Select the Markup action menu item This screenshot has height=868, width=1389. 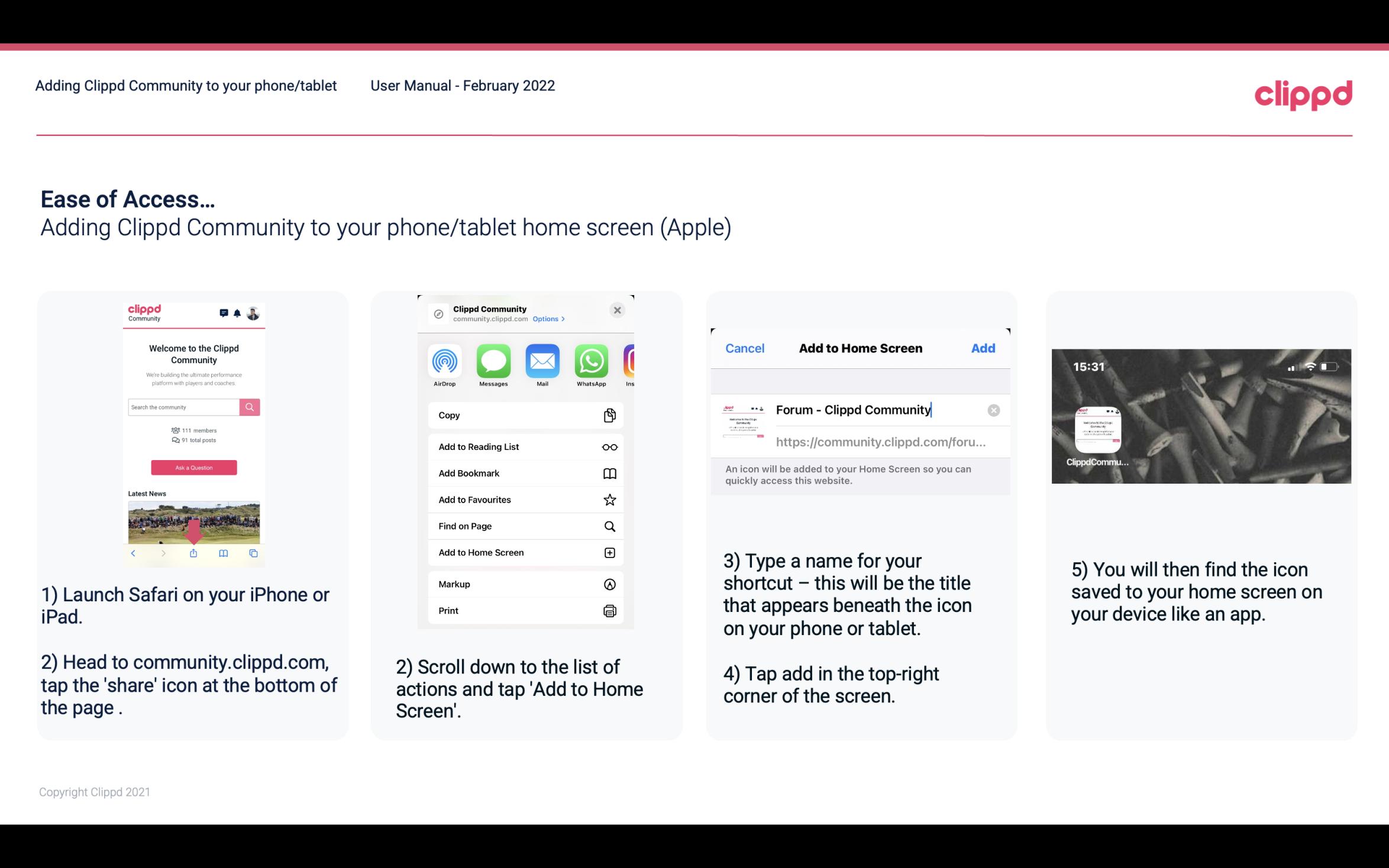(524, 583)
